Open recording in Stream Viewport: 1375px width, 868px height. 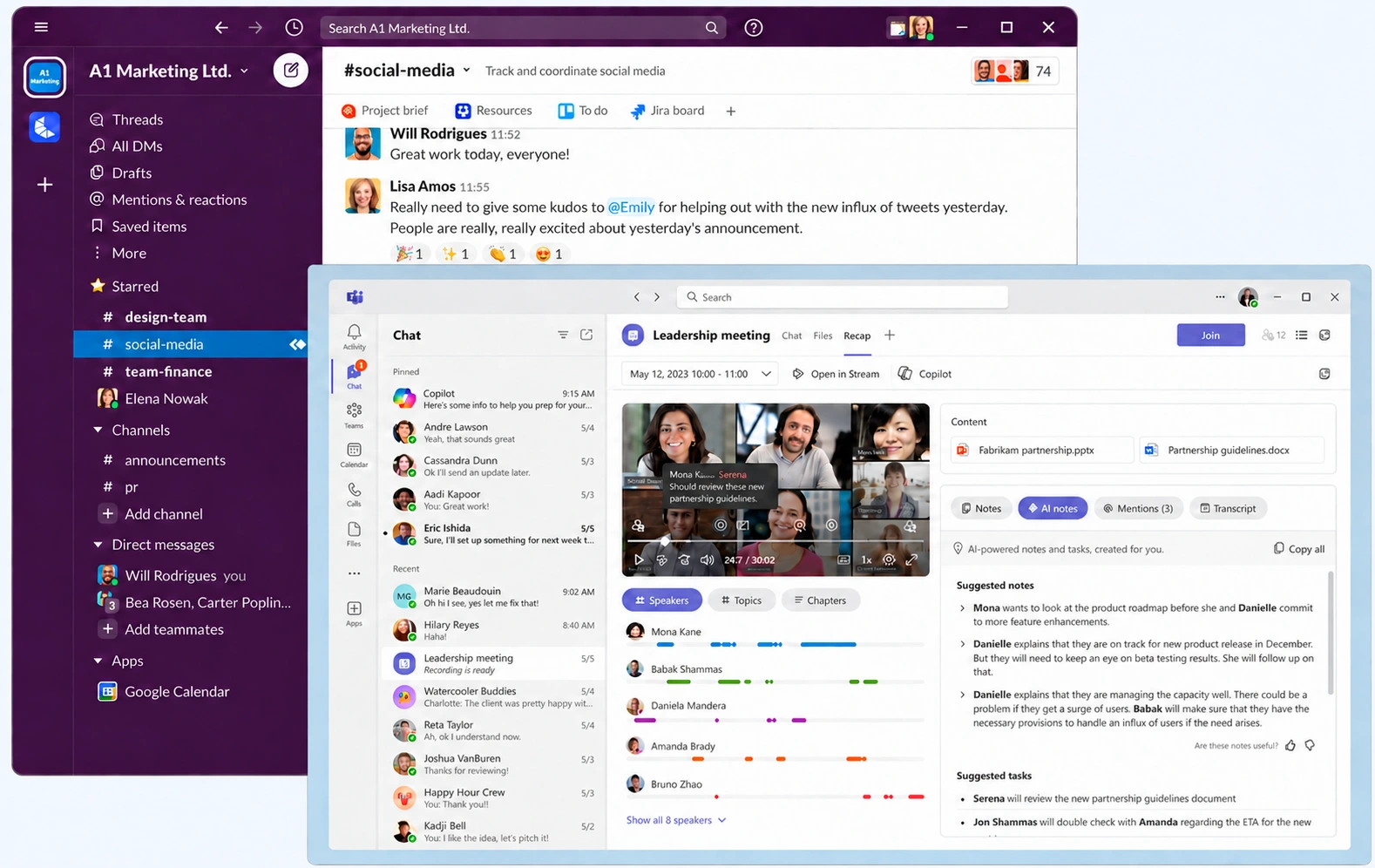[x=836, y=374]
